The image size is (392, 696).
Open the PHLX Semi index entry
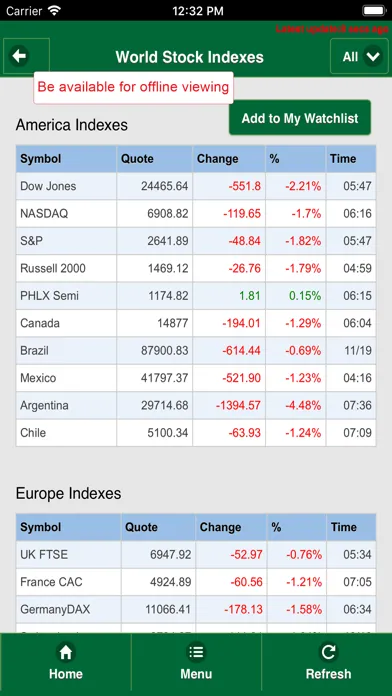coord(196,296)
